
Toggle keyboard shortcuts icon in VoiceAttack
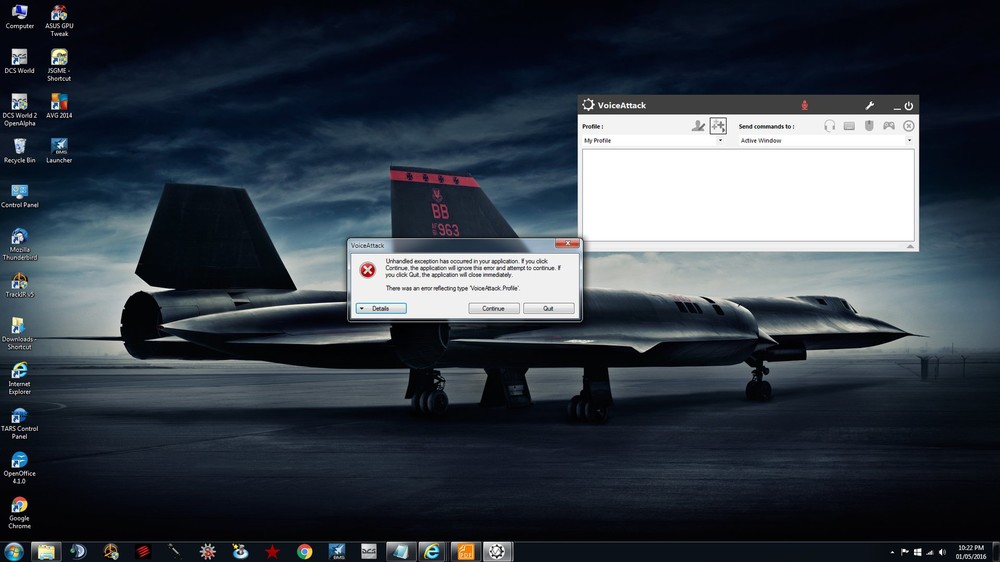849,126
